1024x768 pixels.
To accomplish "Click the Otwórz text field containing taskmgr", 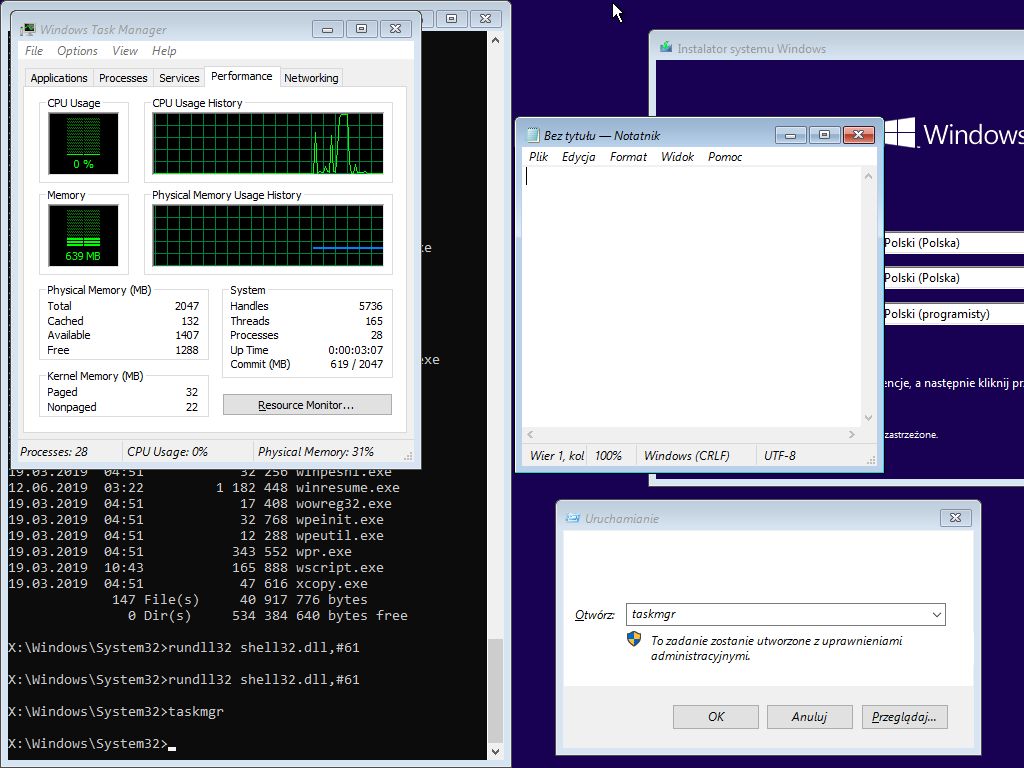I will click(777, 615).
